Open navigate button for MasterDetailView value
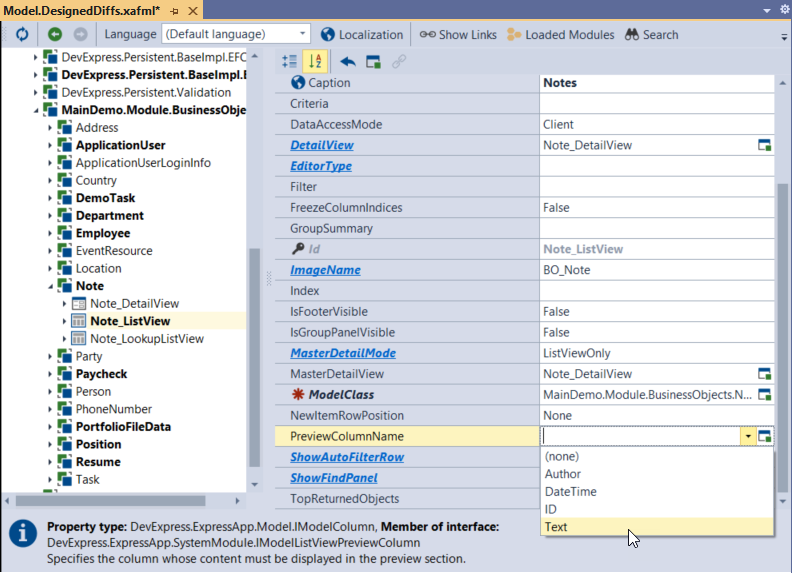Viewport: 792px width, 573px height. [765, 374]
